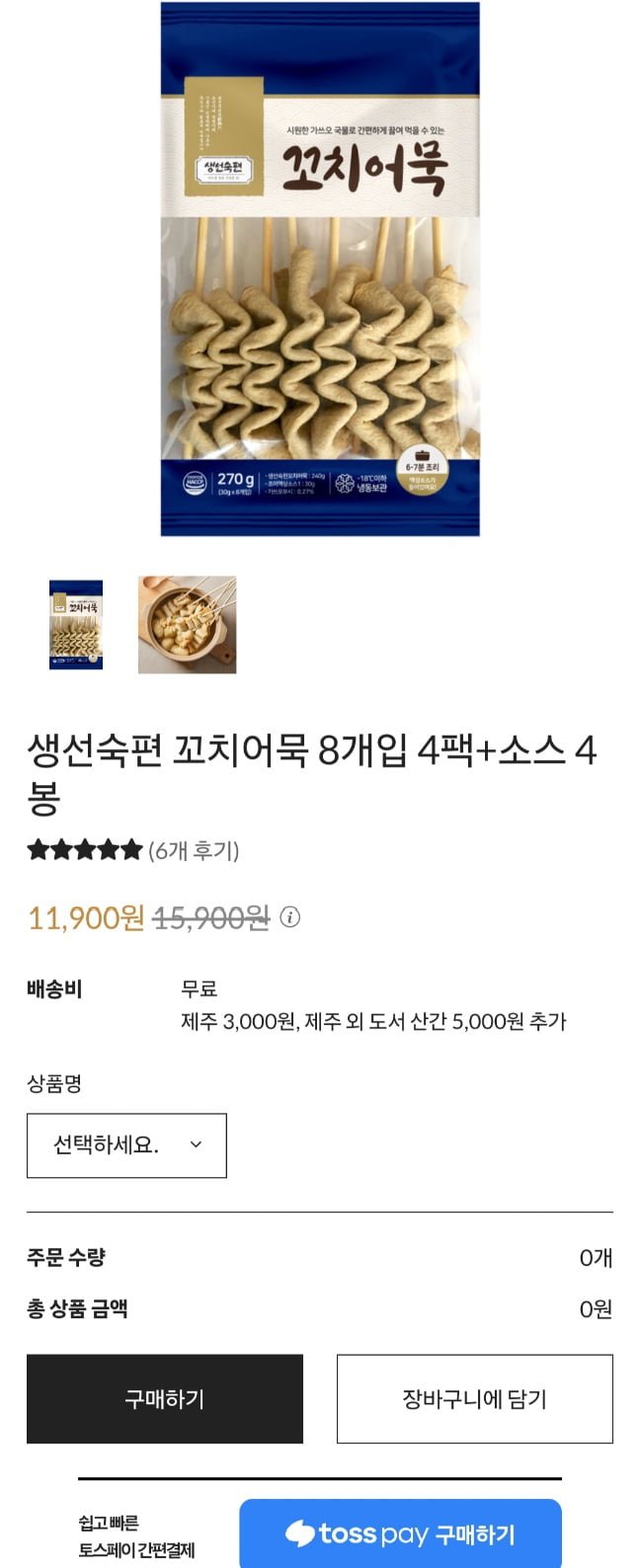This screenshot has height=1568, width=640.
Task: Click the black 구매하기 button
Action: [x=165, y=1399]
